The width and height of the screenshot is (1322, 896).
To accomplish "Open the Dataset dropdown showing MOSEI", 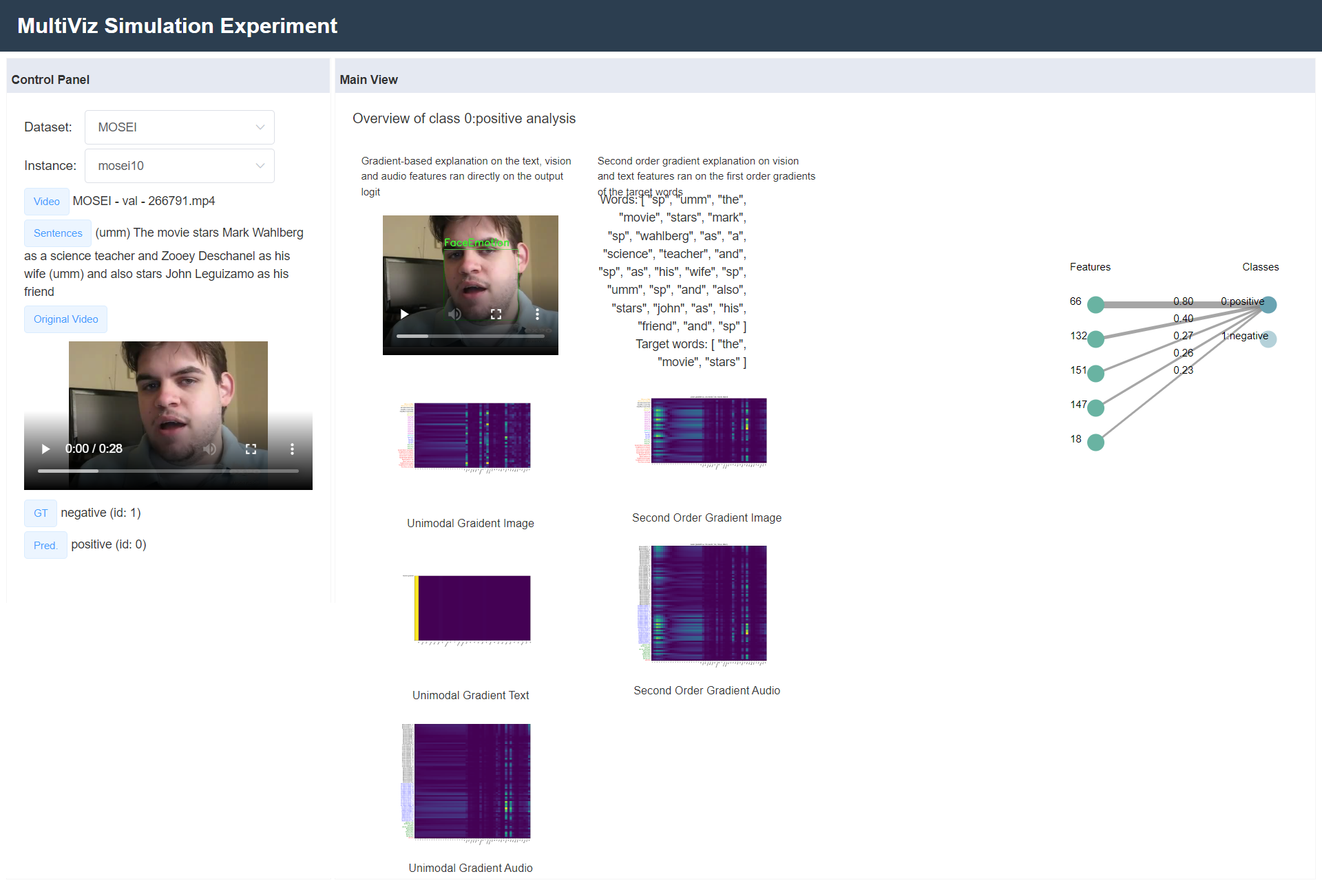I will (179, 127).
